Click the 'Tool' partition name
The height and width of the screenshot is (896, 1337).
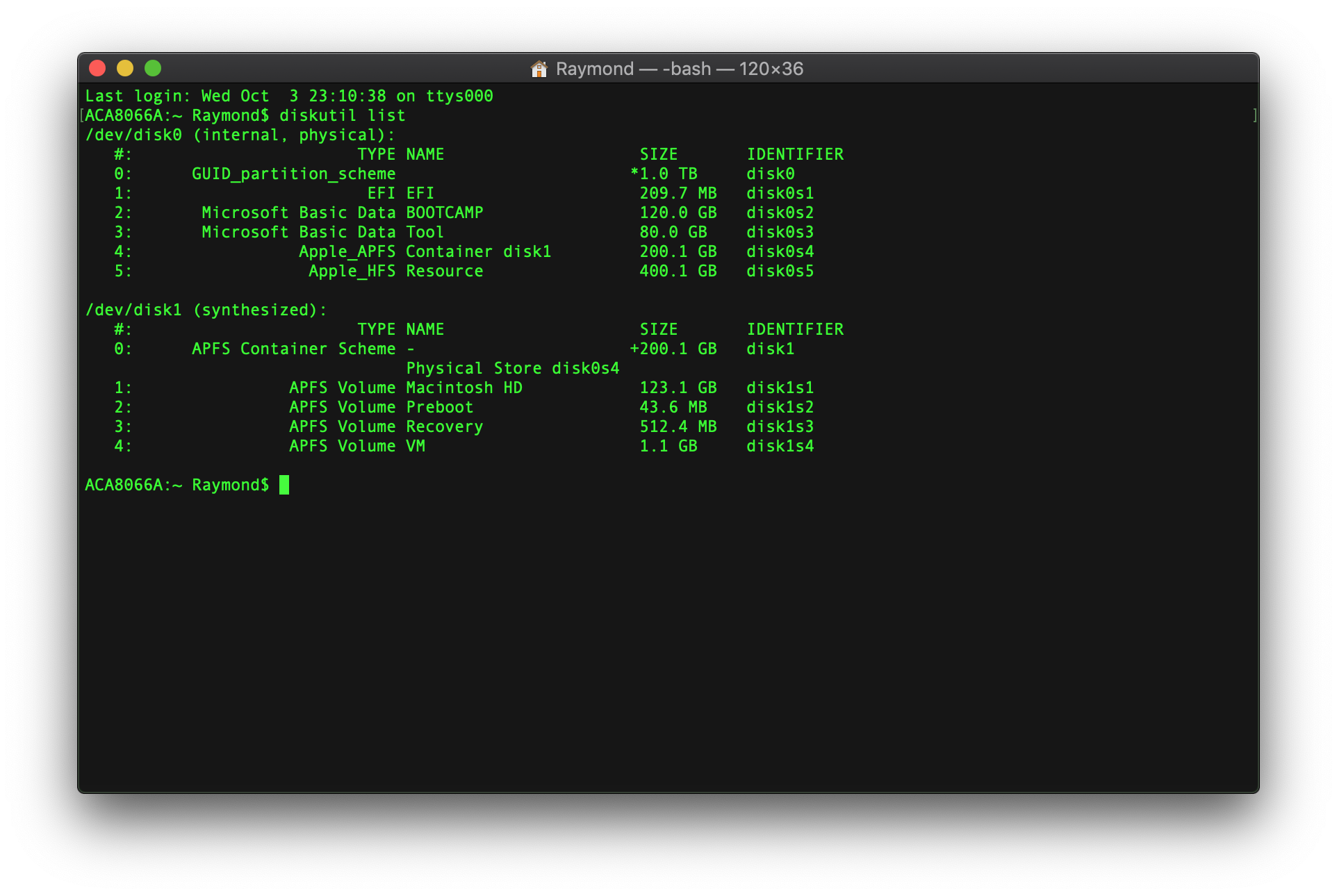click(x=425, y=232)
